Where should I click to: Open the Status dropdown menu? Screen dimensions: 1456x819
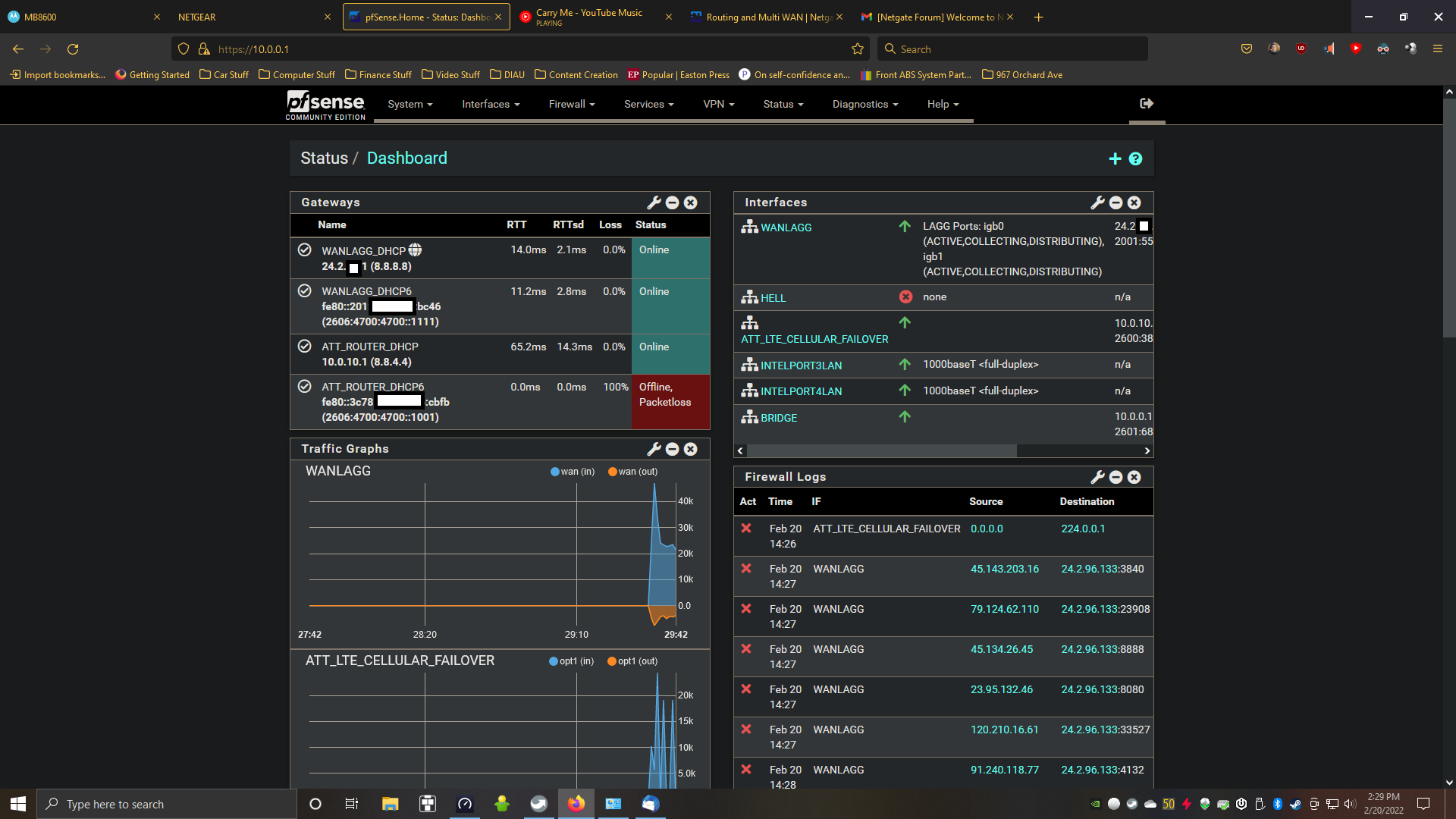tap(783, 105)
